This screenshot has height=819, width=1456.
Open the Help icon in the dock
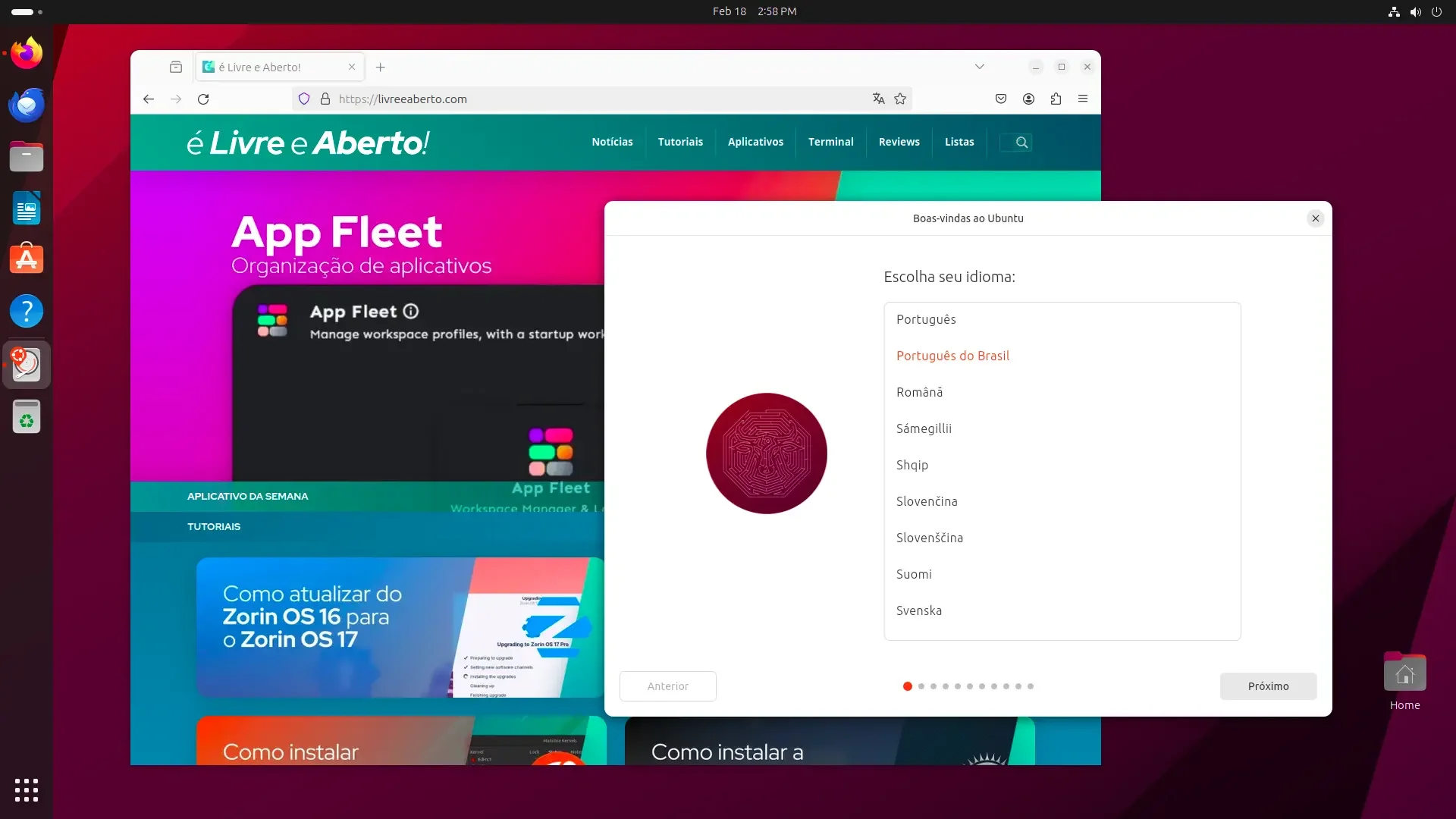pyautogui.click(x=27, y=311)
